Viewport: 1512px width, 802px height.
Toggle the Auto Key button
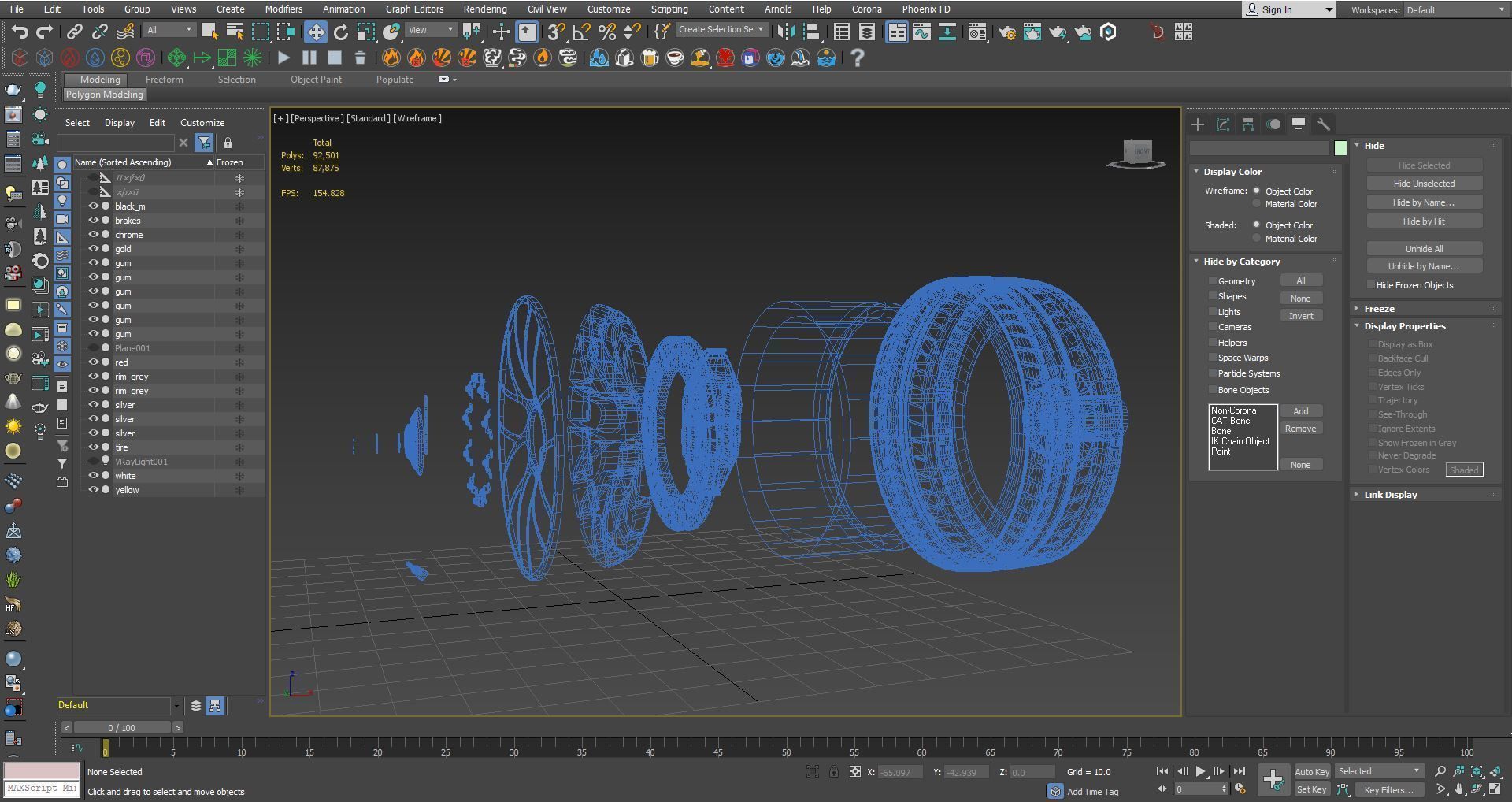(x=1311, y=772)
